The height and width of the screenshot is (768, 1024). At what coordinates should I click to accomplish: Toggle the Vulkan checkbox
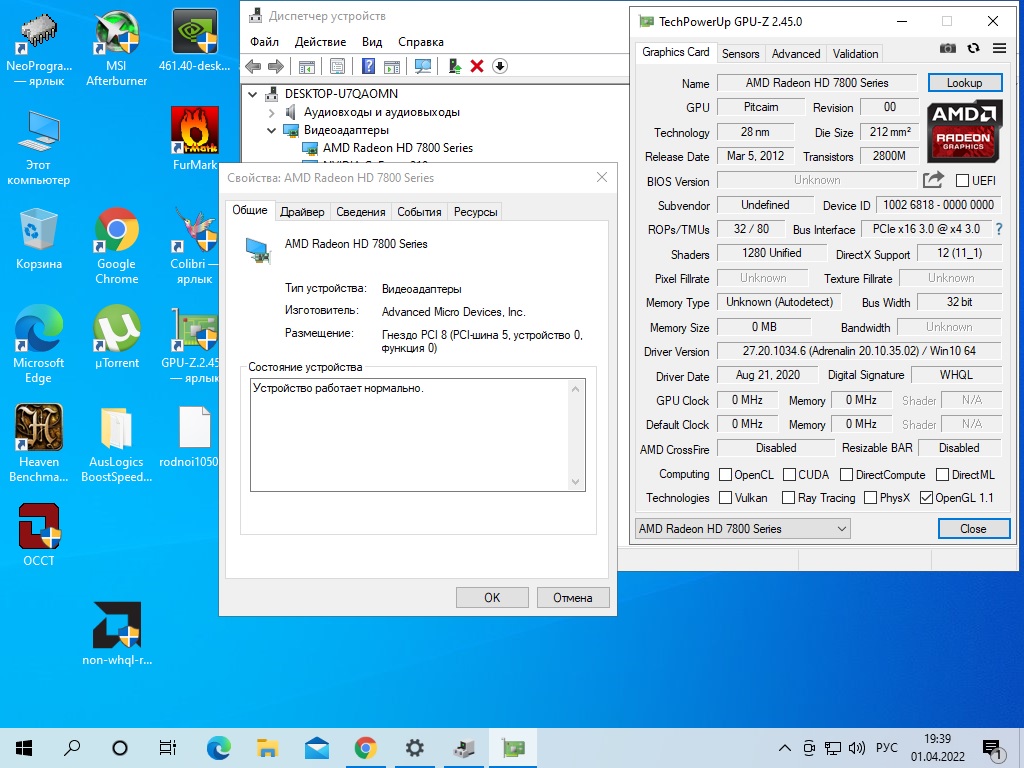click(725, 498)
